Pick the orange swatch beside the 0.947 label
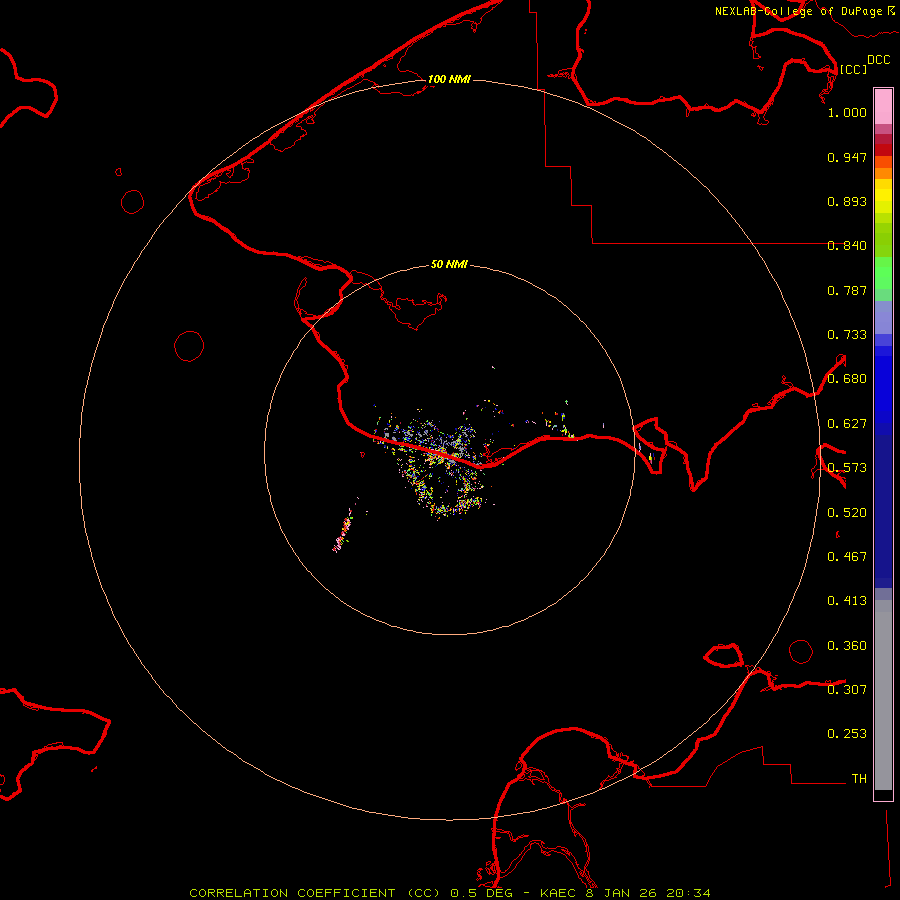The image size is (900, 900). coord(883,162)
